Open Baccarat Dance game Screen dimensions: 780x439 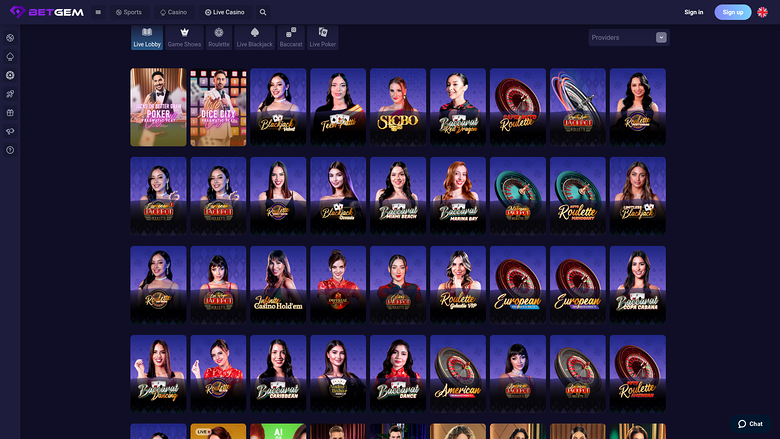(x=398, y=374)
